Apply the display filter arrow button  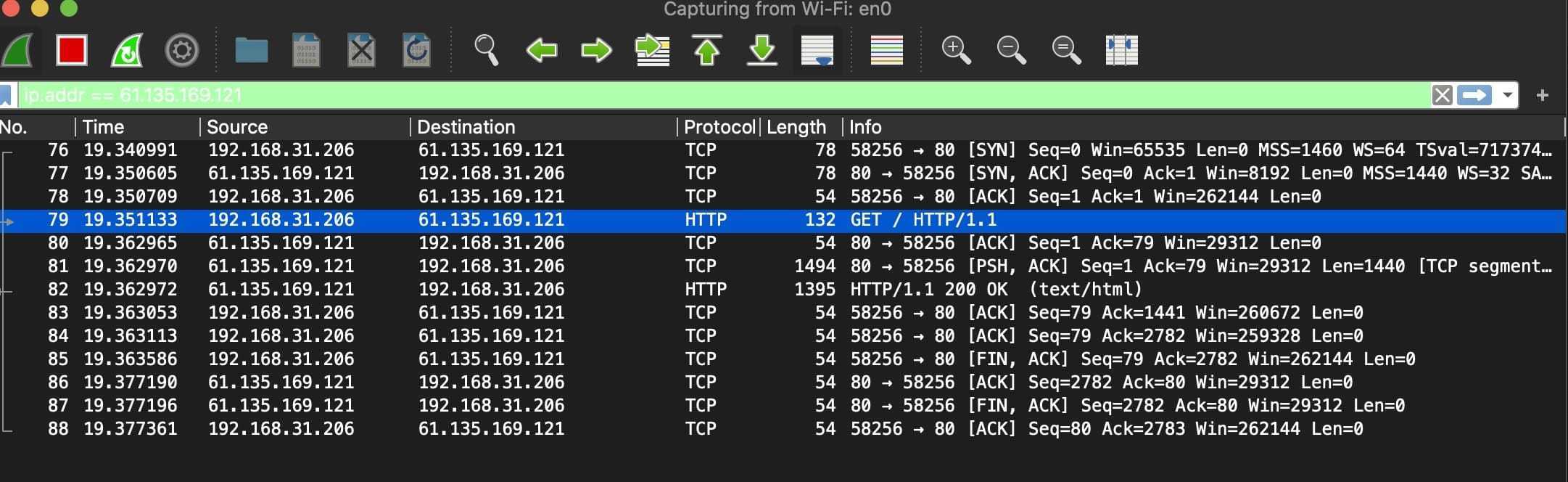point(1474,95)
